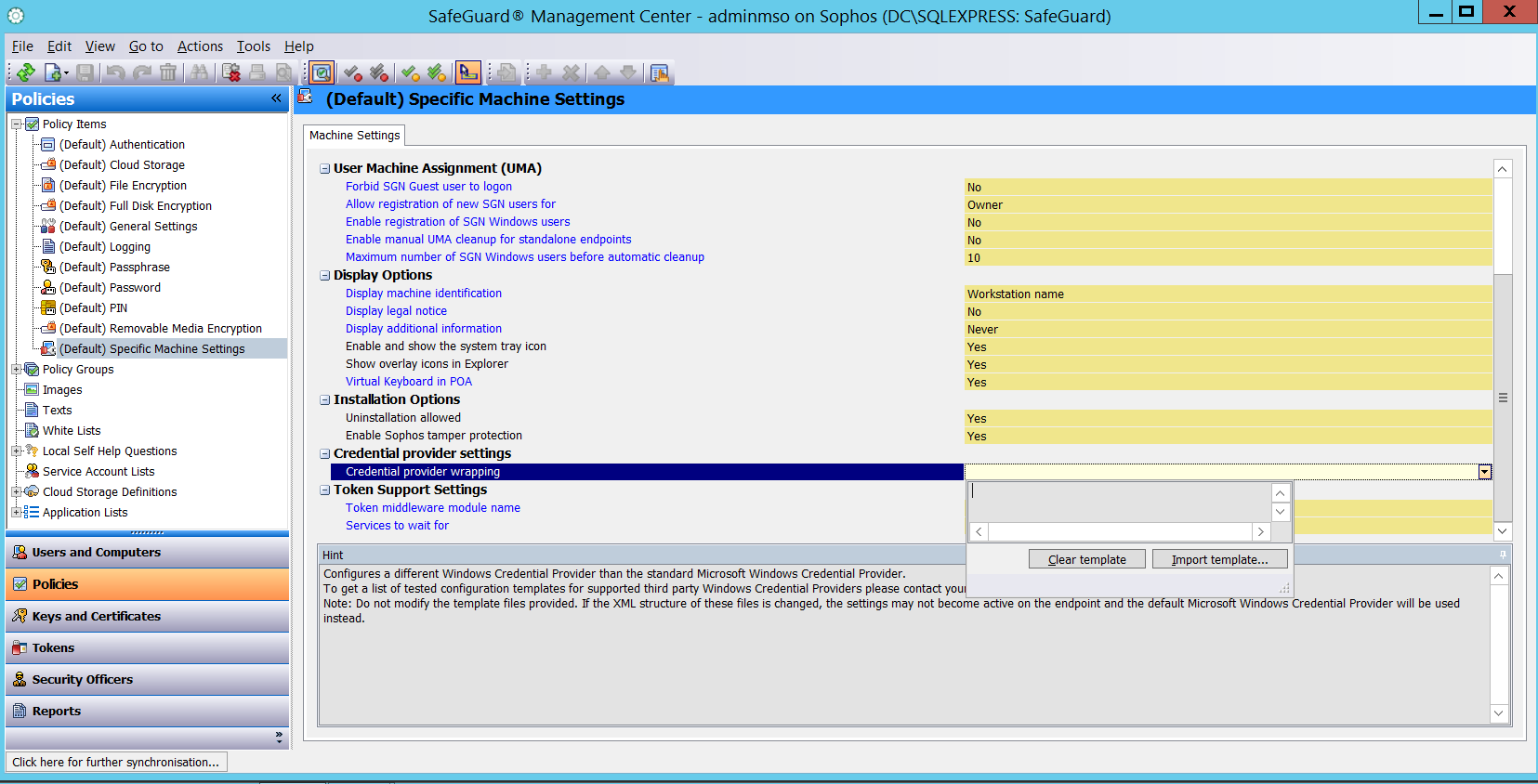Image resolution: width=1538 pixels, height=784 pixels.
Task: Click the move up arrow toolbar icon
Action: (x=602, y=72)
